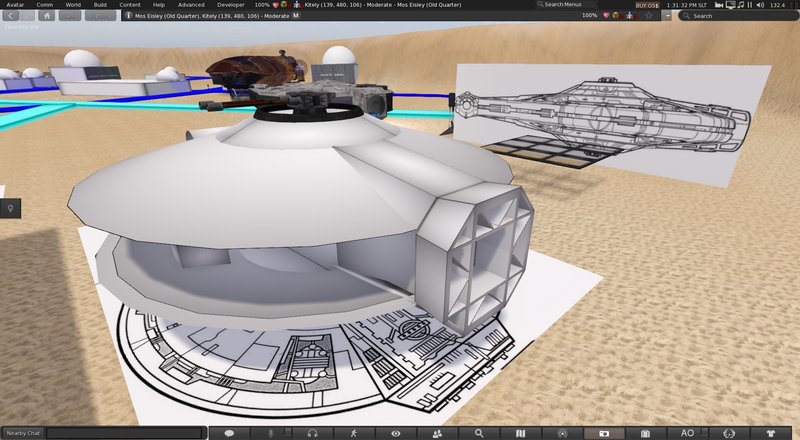The width and height of the screenshot is (800, 440).
Task: Click the navigation Back arrow button
Action: pyautogui.click(x=11, y=16)
